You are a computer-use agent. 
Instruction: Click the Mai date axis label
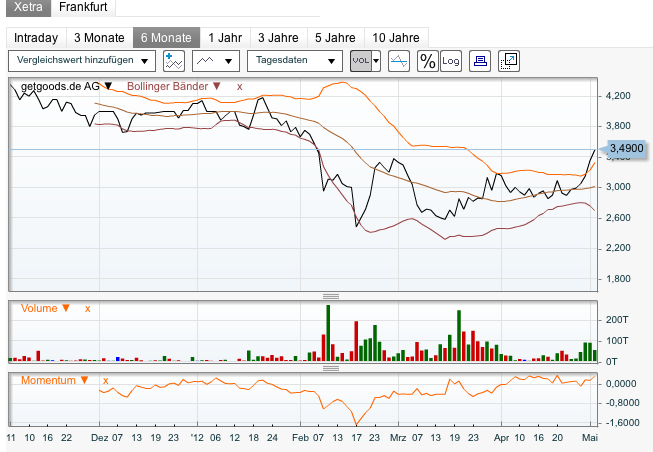point(590,438)
